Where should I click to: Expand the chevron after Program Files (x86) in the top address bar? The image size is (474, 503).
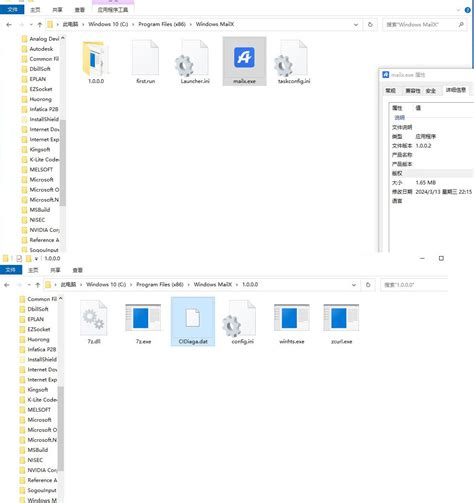[191, 24]
